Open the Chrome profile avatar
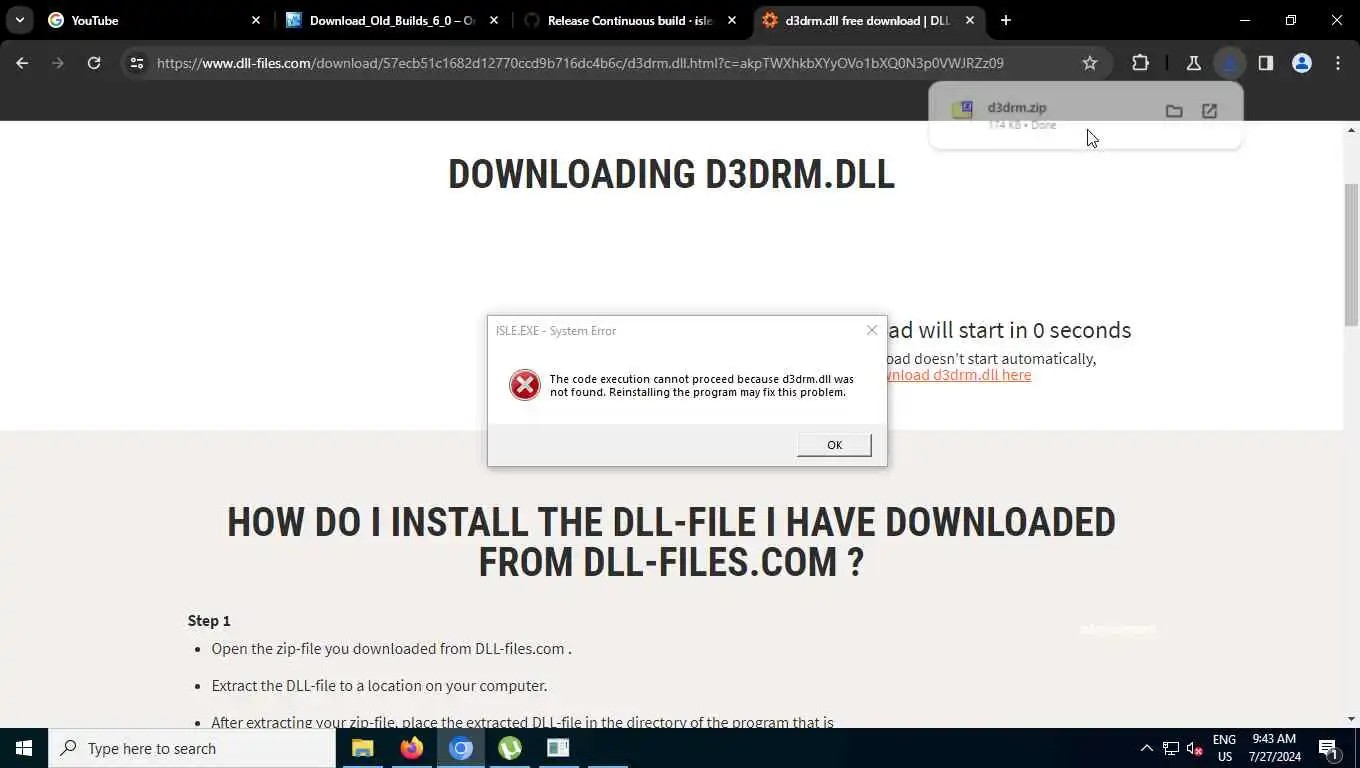 pos(1301,63)
